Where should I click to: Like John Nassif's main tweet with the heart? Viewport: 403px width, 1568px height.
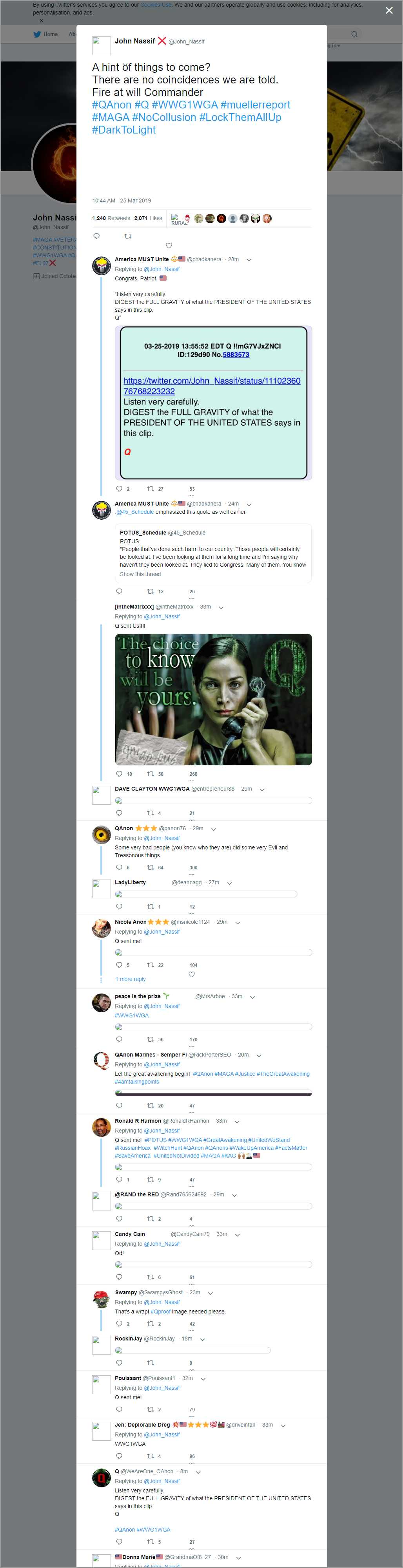(169, 245)
